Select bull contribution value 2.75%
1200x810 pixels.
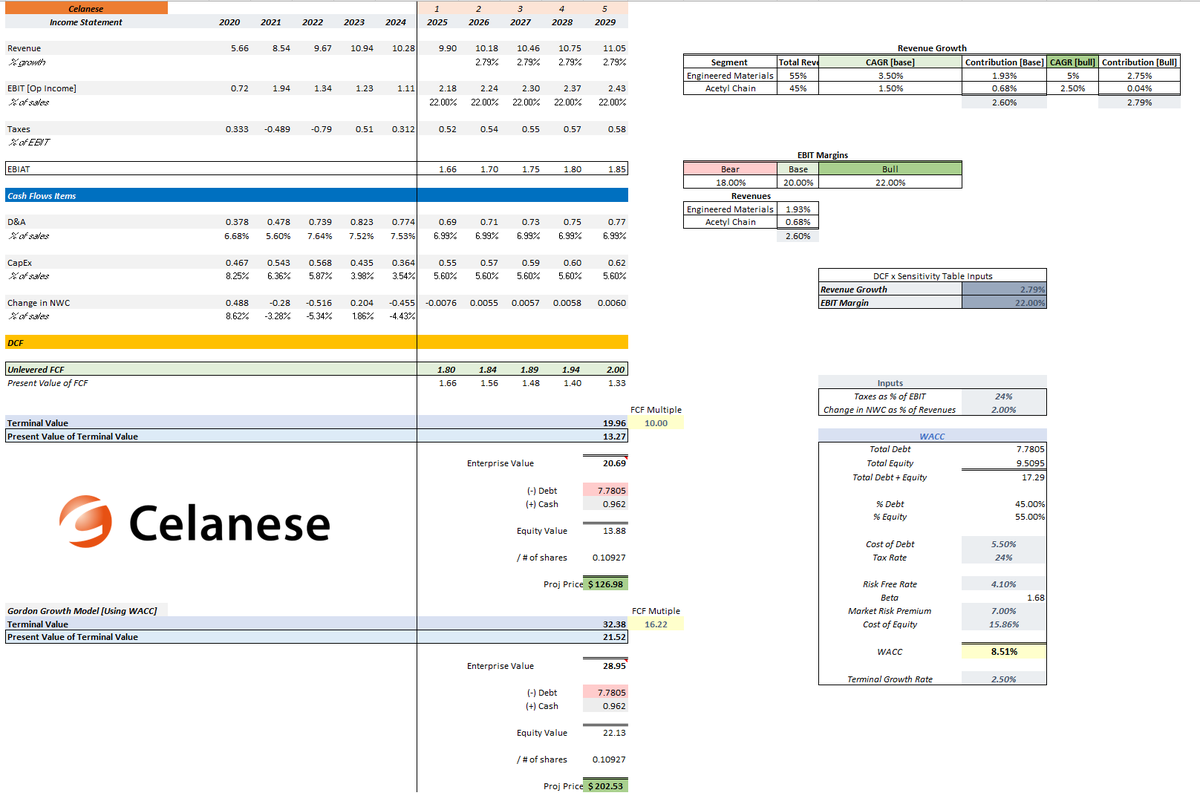[1138, 75]
